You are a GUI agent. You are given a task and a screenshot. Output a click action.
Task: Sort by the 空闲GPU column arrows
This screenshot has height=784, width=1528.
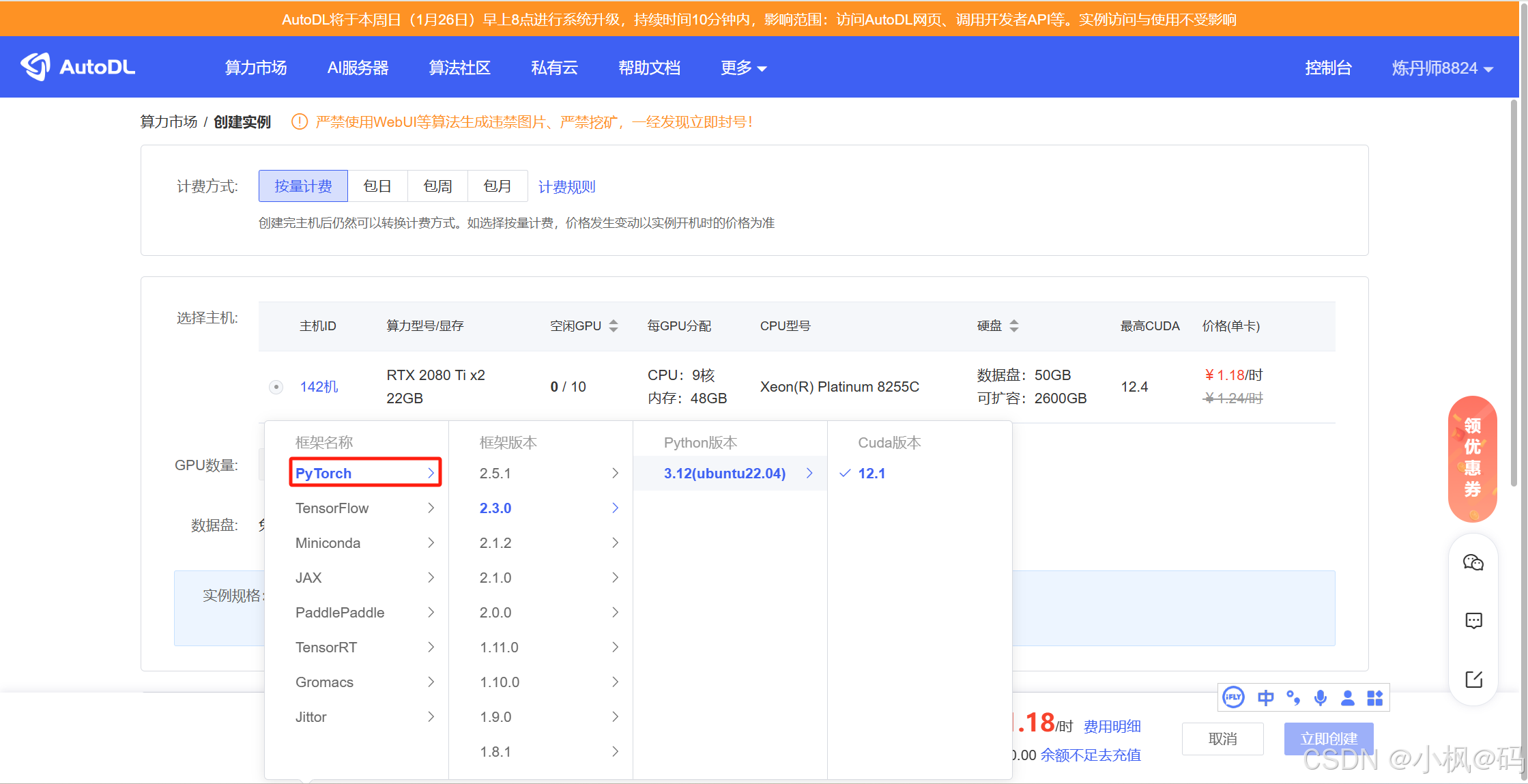click(x=614, y=326)
